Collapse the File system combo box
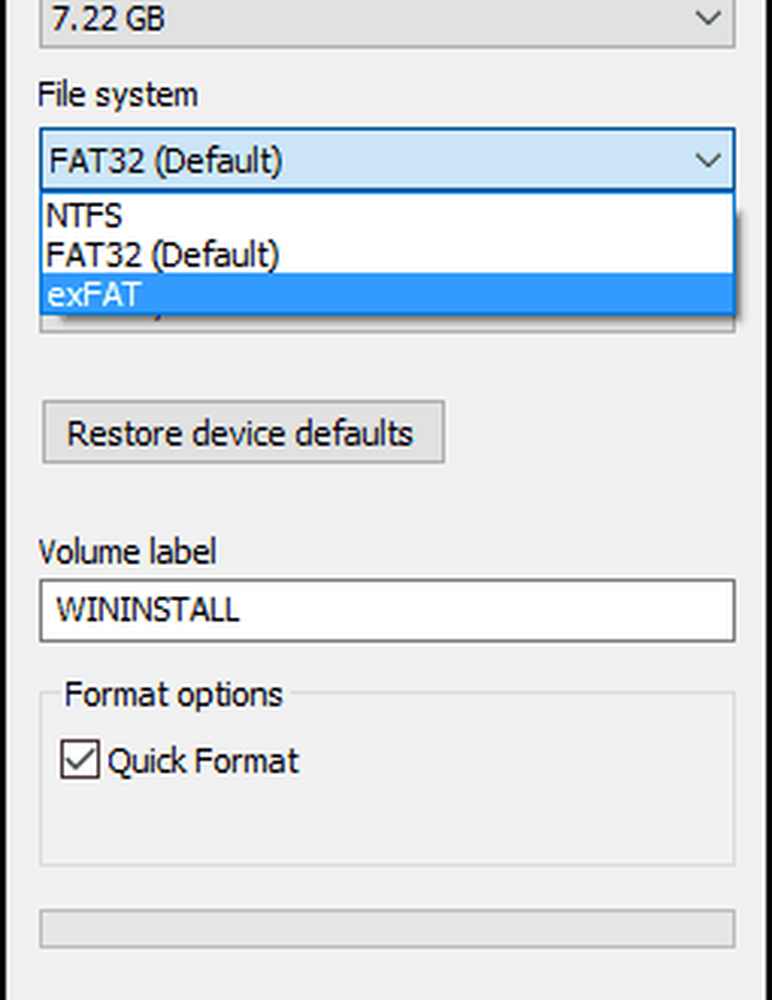The width and height of the screenshot is (772, 1000). (387, 159)
